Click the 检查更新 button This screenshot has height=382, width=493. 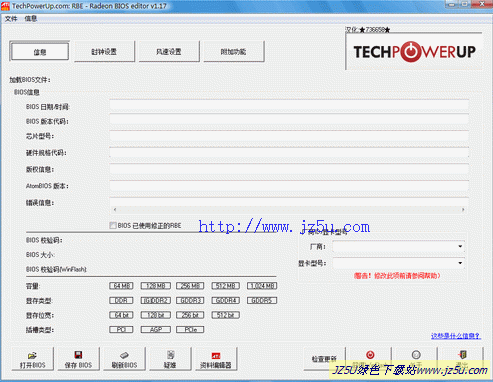click(x=324, y=359)
